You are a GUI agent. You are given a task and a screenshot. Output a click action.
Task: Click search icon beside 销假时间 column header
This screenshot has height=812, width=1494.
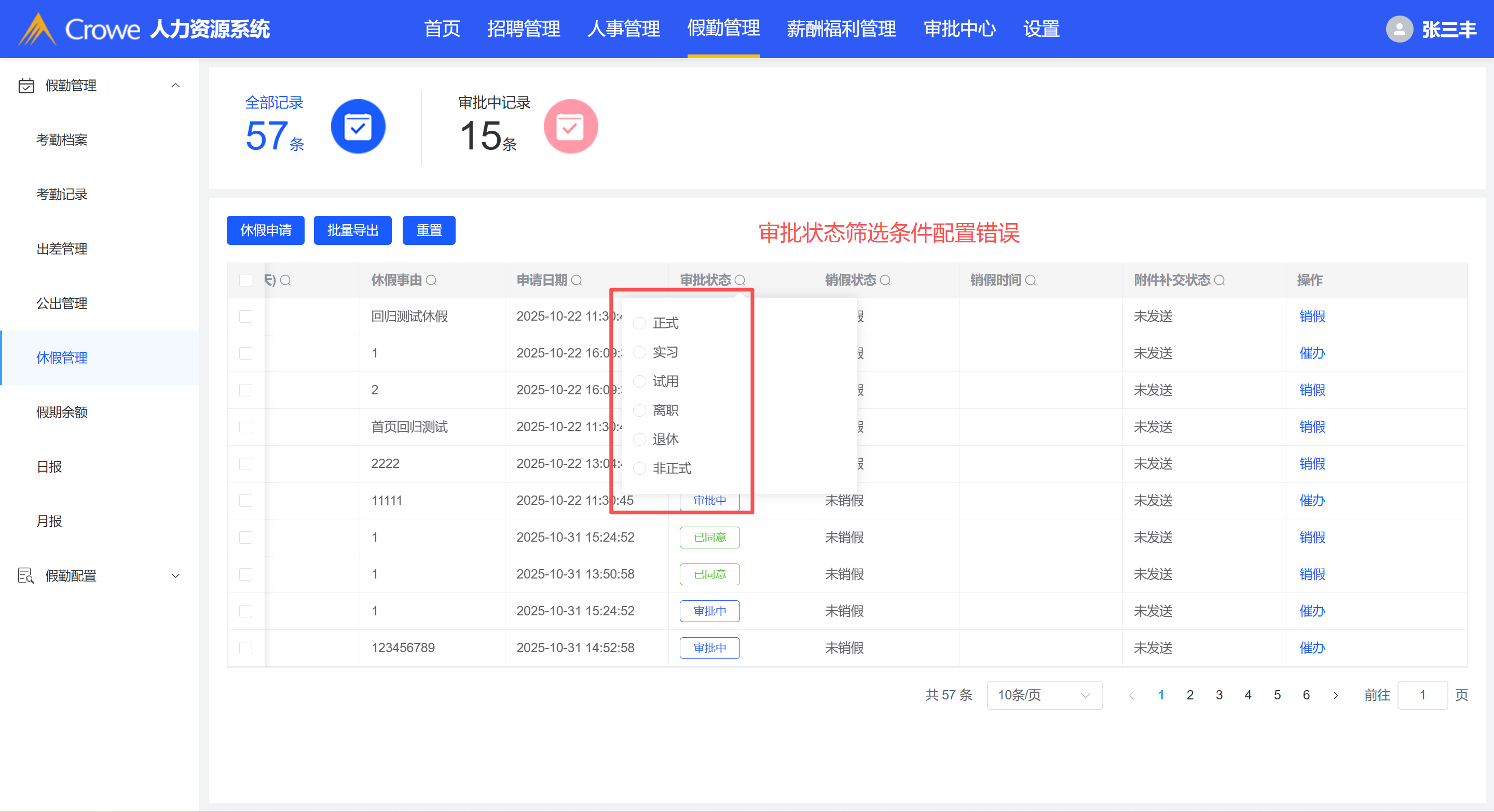click(1031, 281)
